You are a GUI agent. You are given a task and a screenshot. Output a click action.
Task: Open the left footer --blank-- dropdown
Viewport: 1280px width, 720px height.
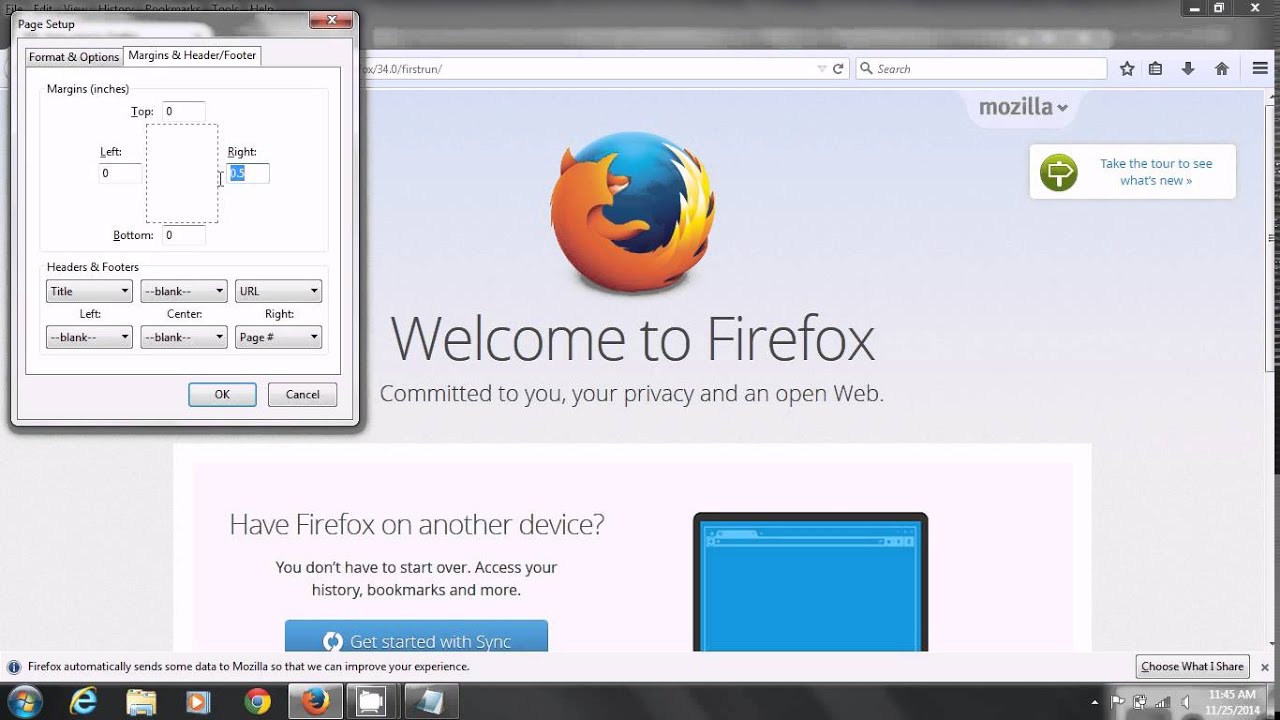coord(89,337)
